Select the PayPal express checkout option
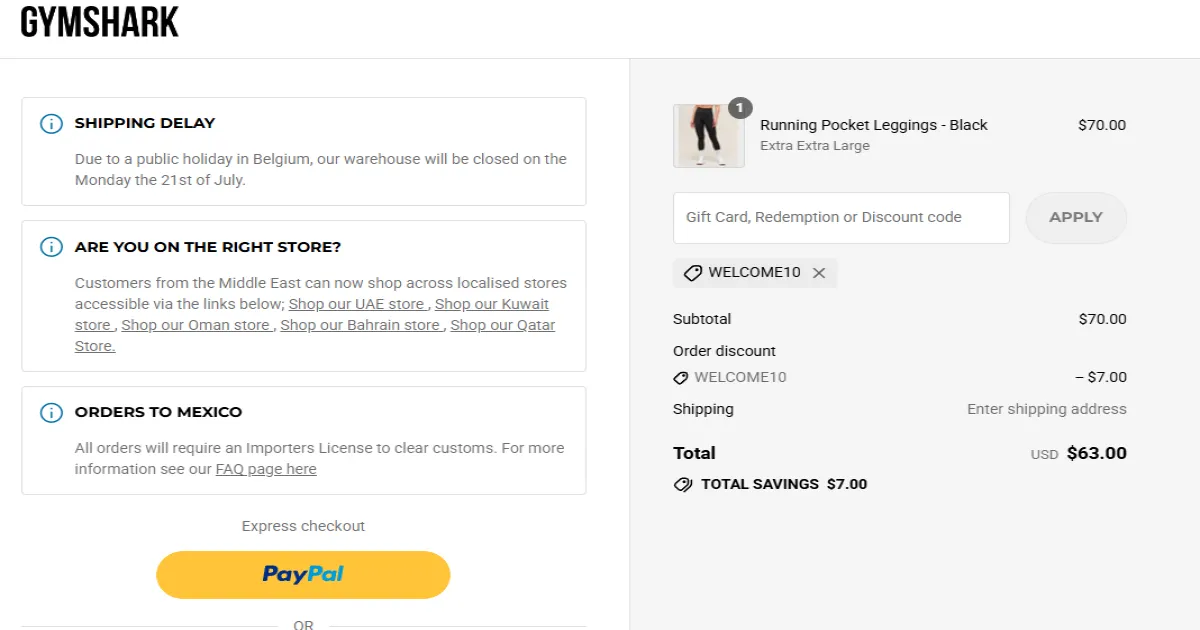Viewport: 1200px width, 630px height. pos(302,574)
